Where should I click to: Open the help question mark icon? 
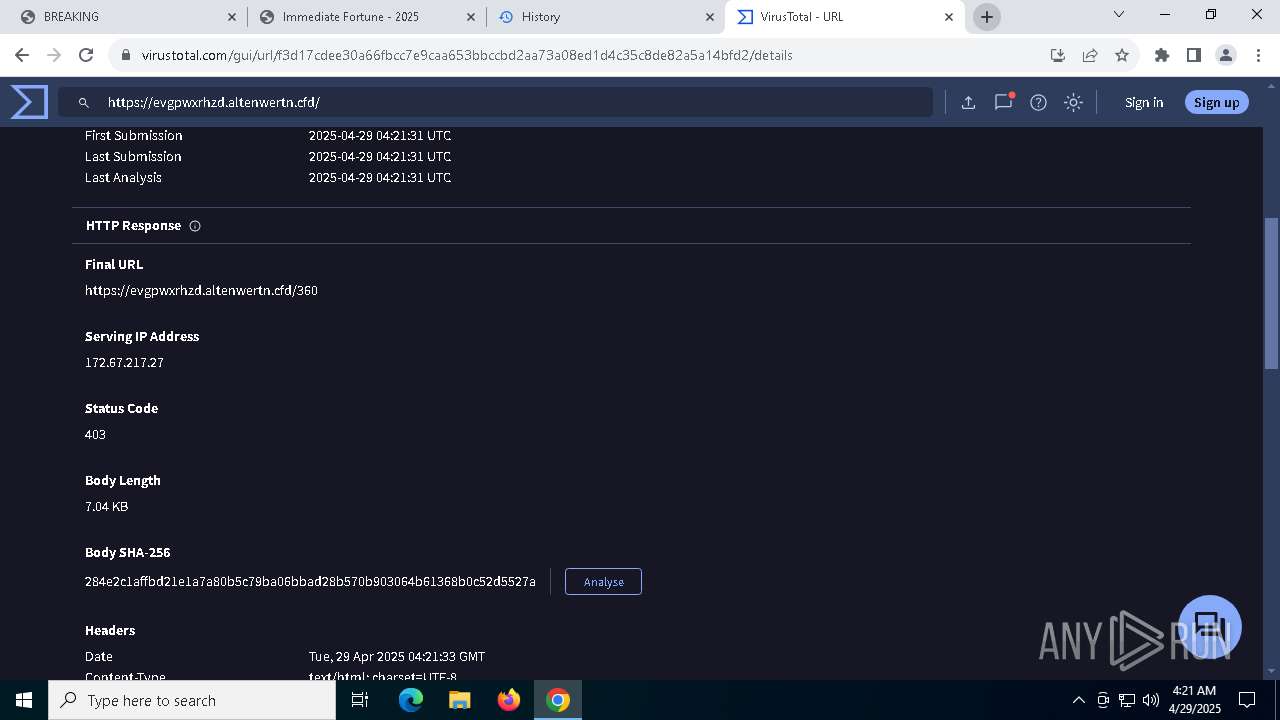click(1038, 102)
